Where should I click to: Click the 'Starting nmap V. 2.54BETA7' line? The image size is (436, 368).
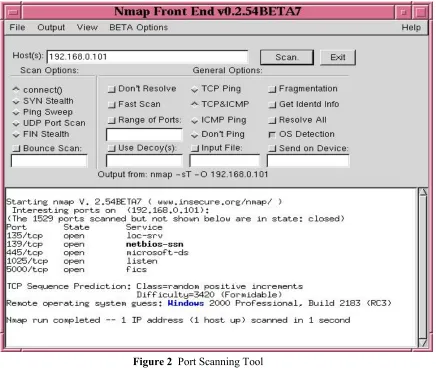144,202
